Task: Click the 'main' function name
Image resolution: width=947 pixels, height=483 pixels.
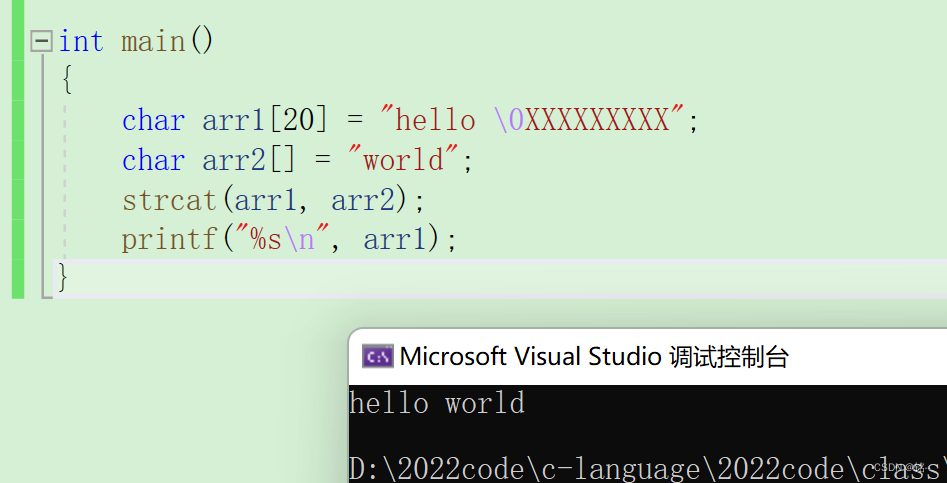Action: coord(153,41)
